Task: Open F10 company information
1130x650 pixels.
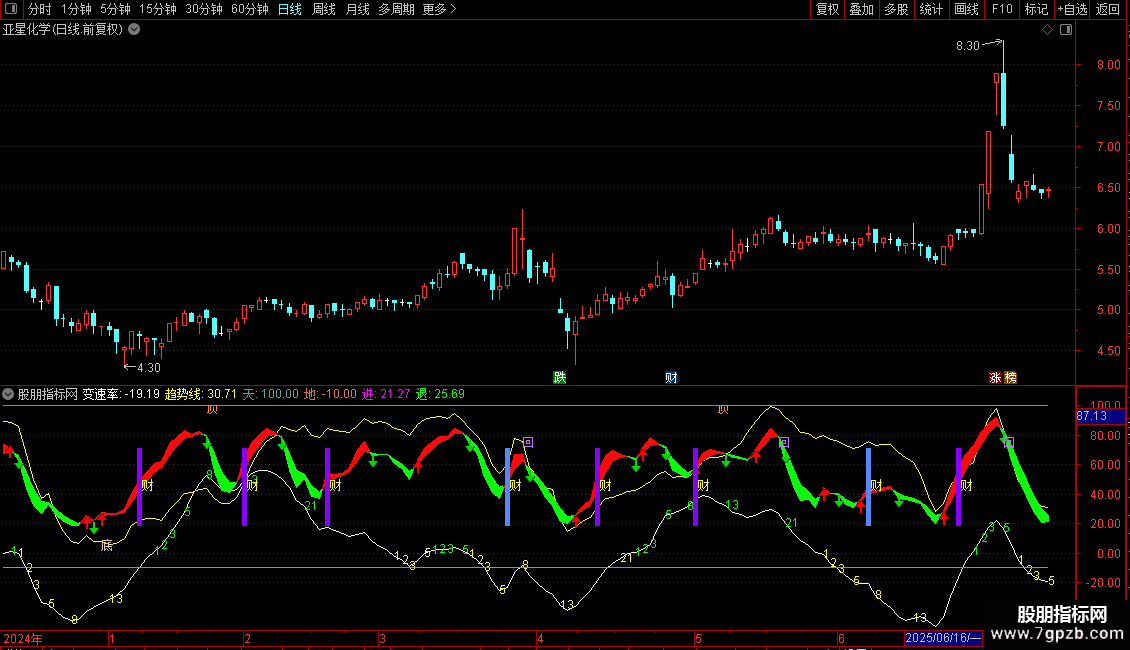Action: coord(1002,9)
